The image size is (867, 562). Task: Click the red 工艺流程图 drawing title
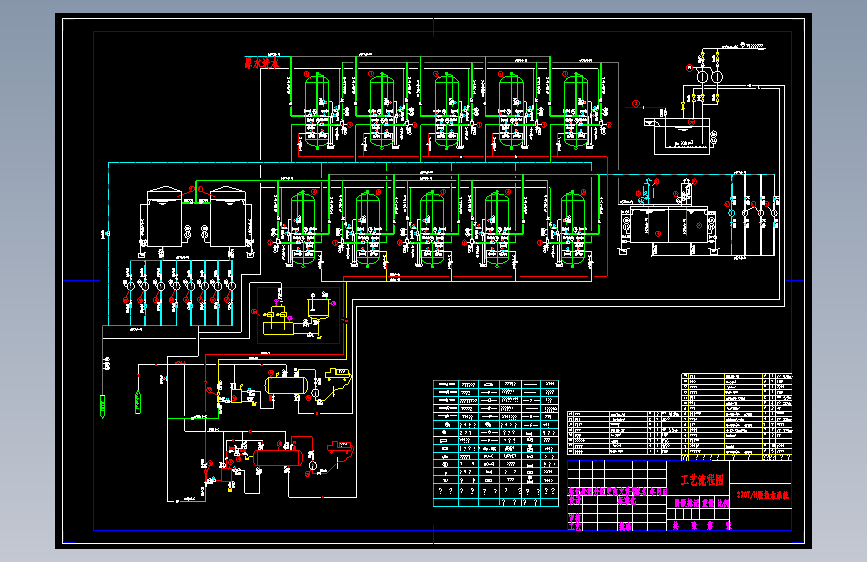[x=701, y=480]
